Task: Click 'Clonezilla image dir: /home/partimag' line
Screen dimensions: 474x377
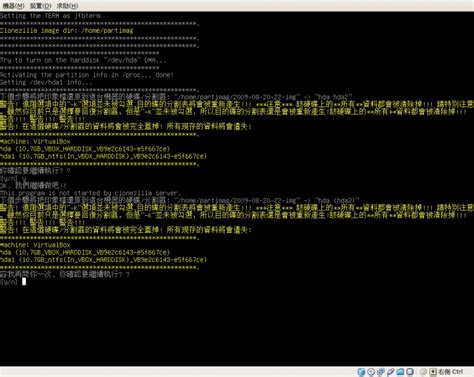Action: 67,30
